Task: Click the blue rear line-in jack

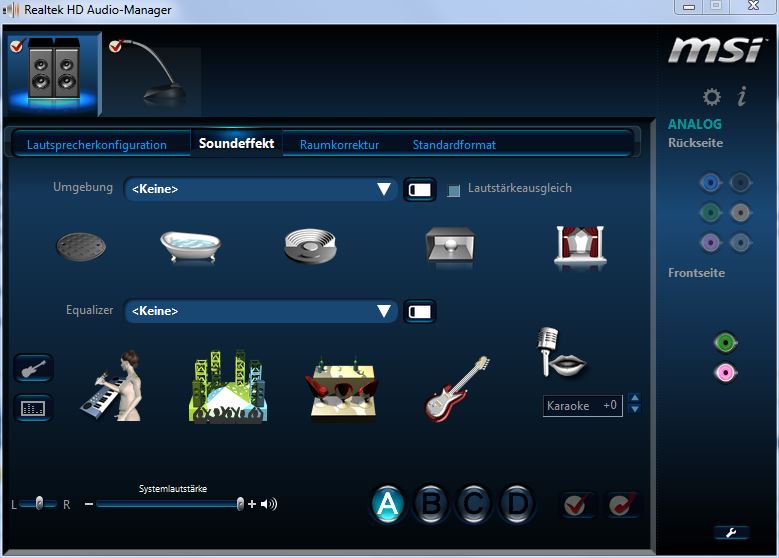Action: pos(710,183)
